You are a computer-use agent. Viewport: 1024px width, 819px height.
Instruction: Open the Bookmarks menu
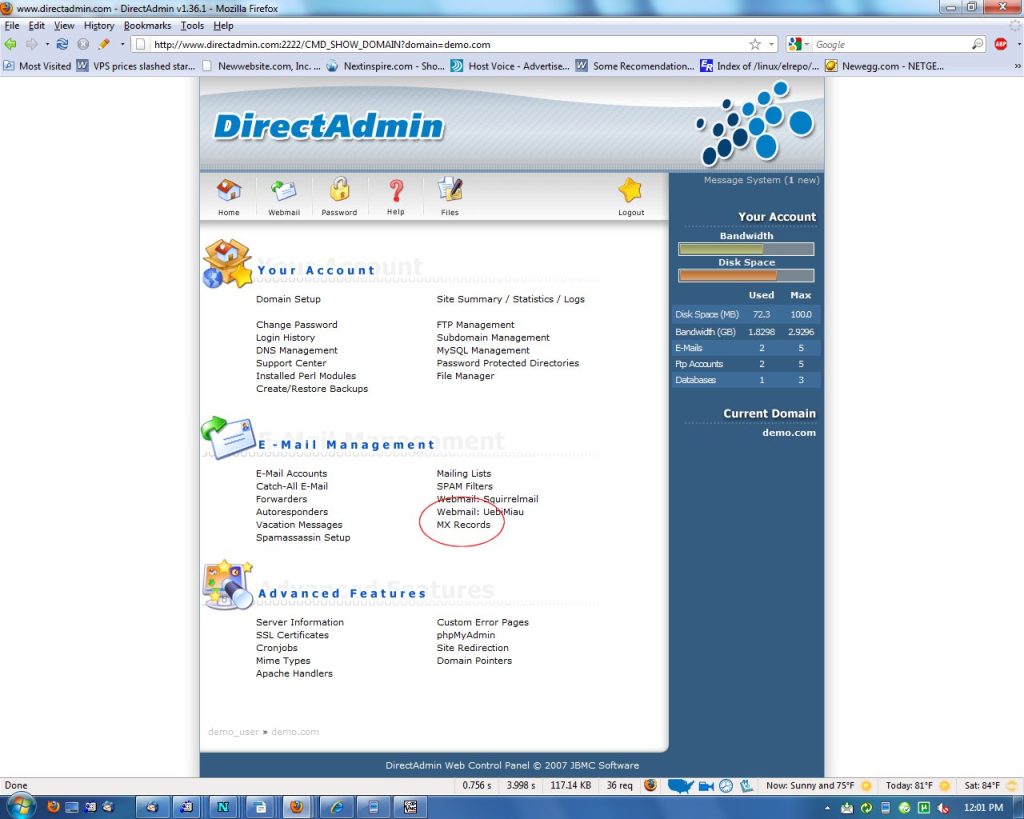point(147,25)
